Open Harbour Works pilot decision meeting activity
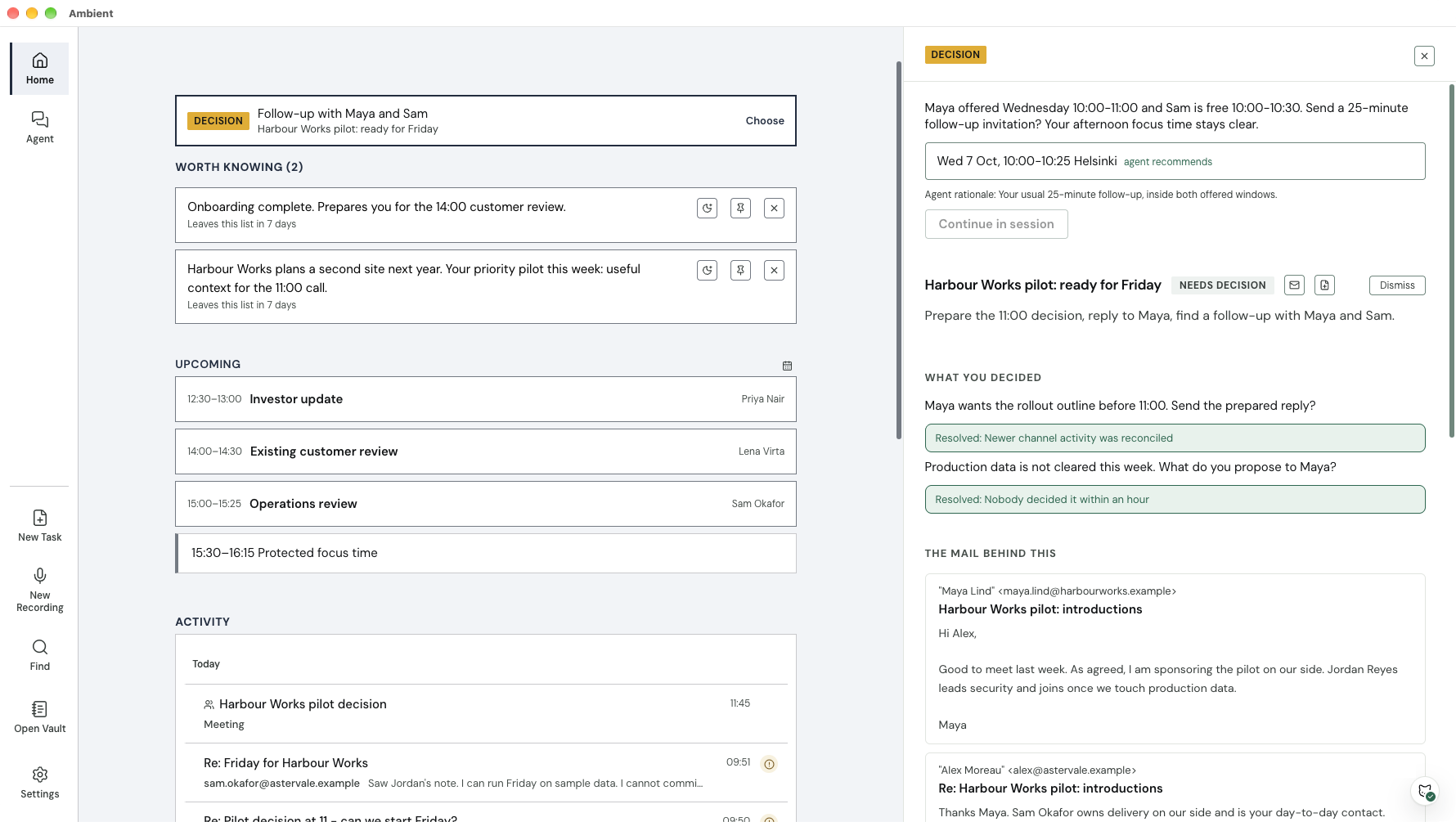The height and width of the screenshot is (822, 1456). click(486, 714)
